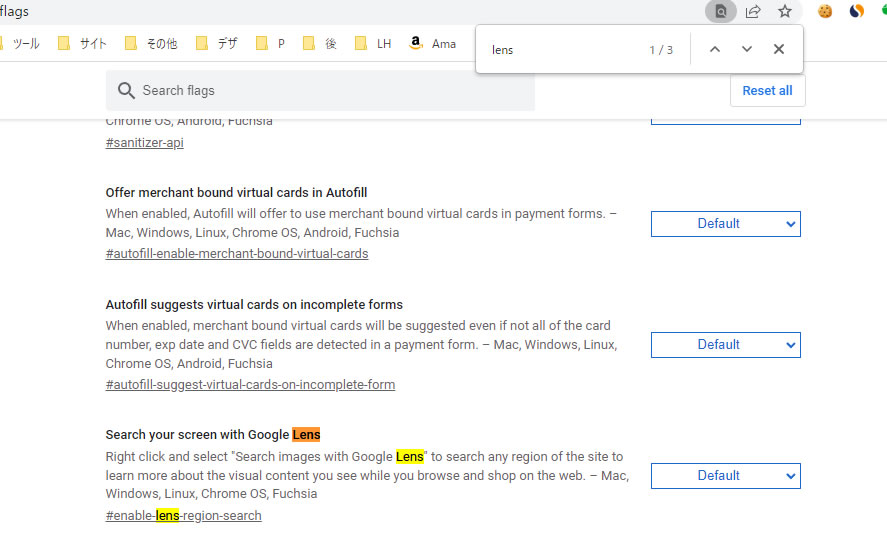The width and height of the screenshot is (887, 556).
Task: Open the share page icon
Action: [753, 11]
